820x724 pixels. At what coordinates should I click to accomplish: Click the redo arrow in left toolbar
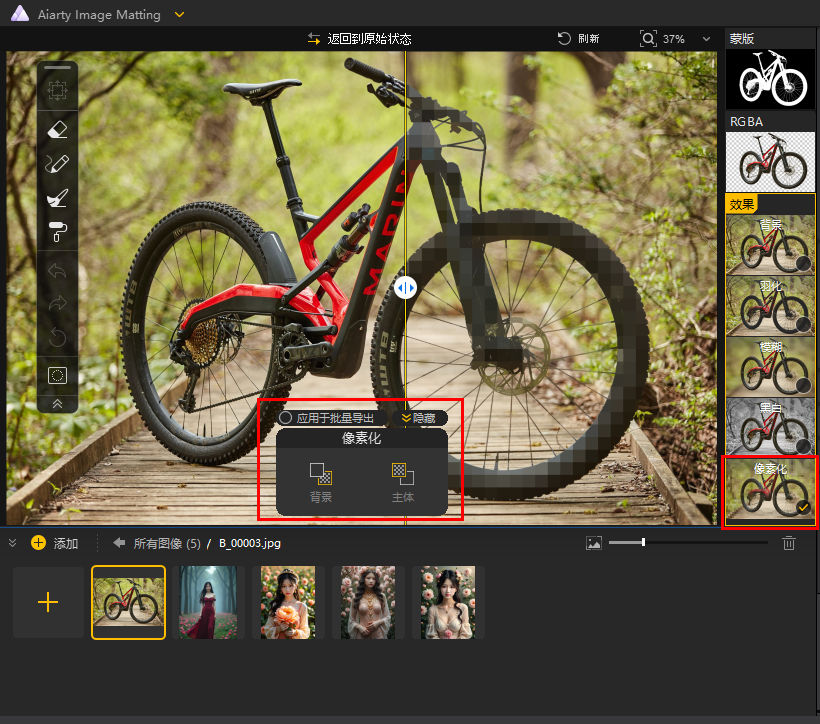click(x=58, y=303)
